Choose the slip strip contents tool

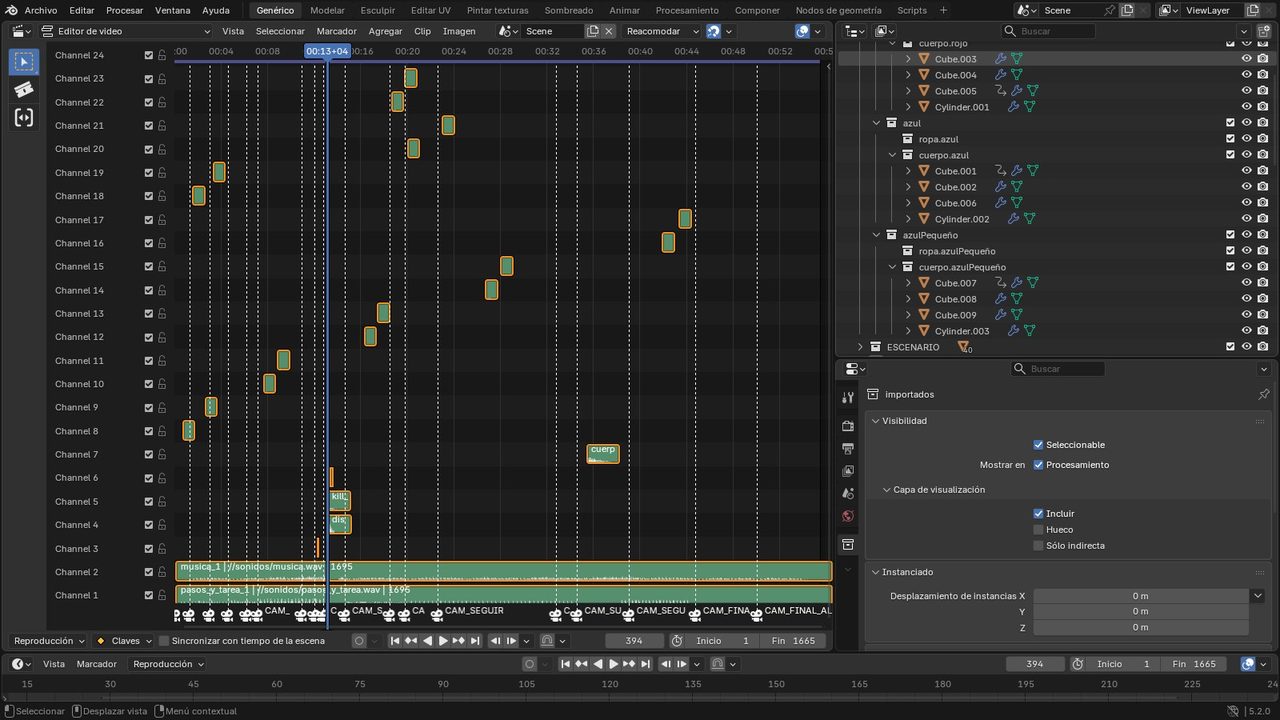click(24, 118)
